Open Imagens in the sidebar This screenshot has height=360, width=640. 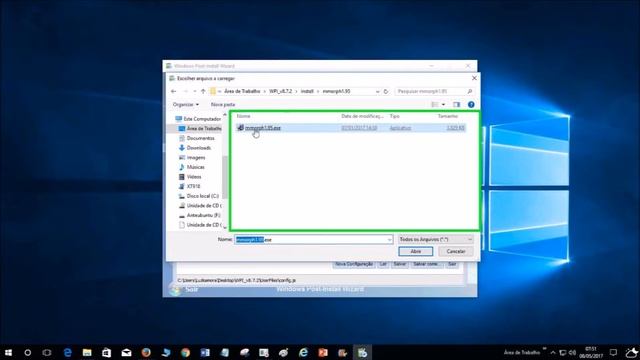(x=192, y=158)
